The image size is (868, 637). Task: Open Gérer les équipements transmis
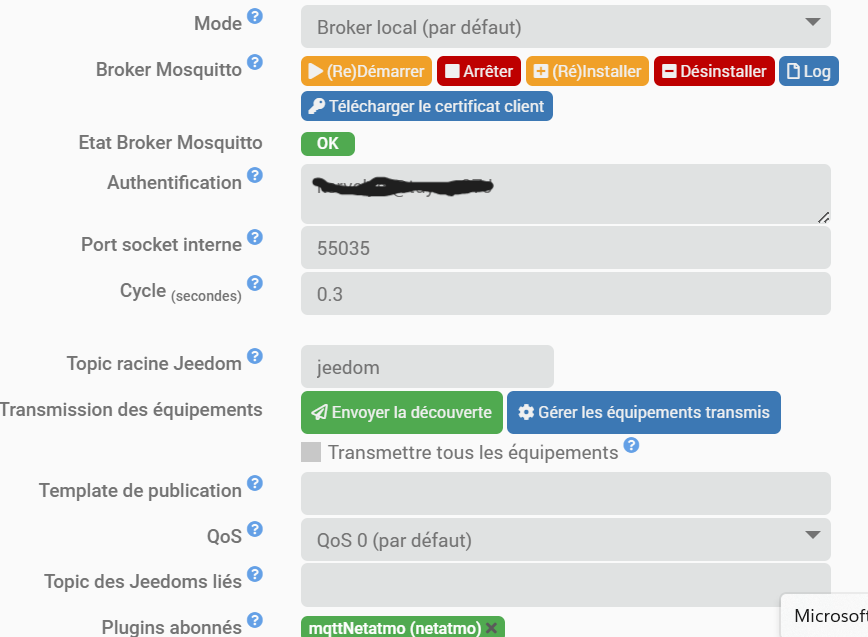[644, 412]
